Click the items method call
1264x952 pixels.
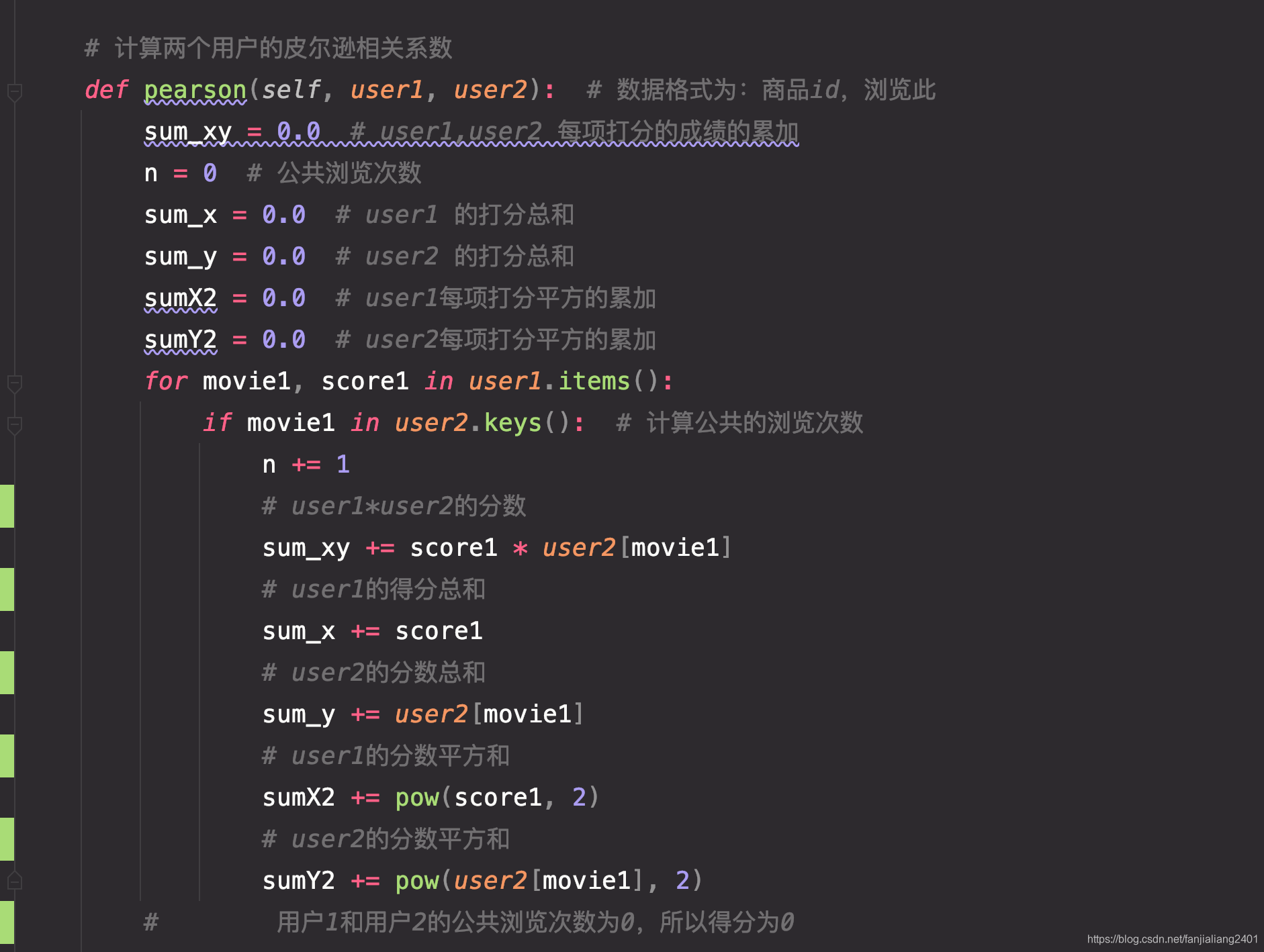[x=594, y=381]
